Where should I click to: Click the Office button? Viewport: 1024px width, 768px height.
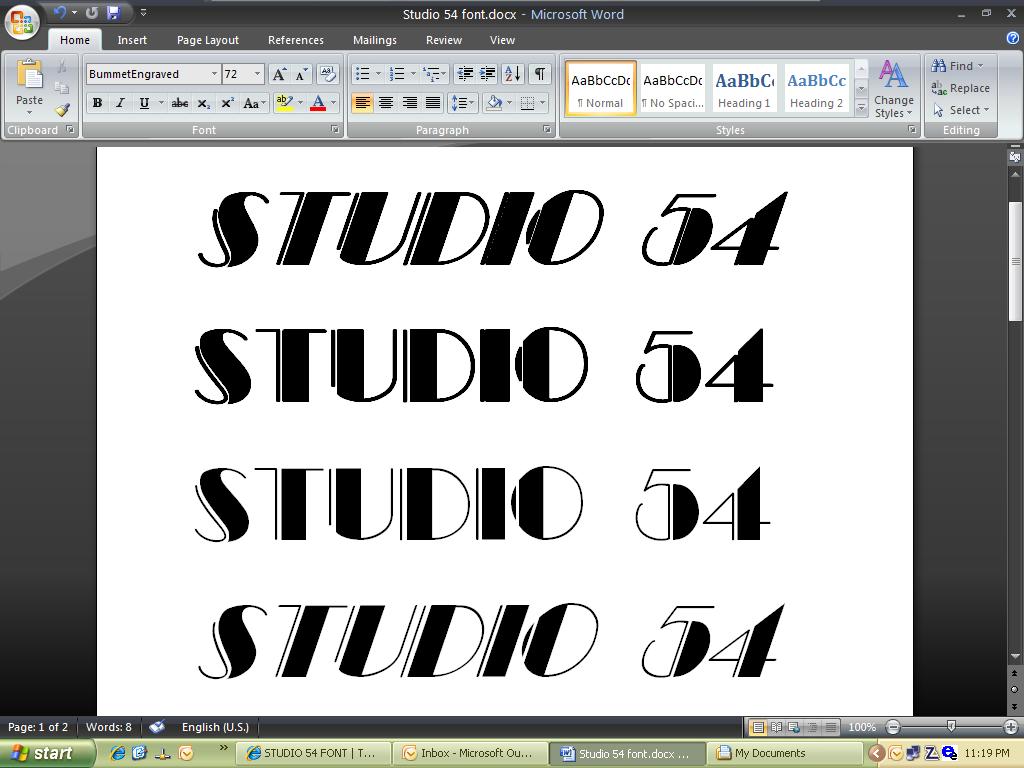pyautogui.click(x=22, y=22)
